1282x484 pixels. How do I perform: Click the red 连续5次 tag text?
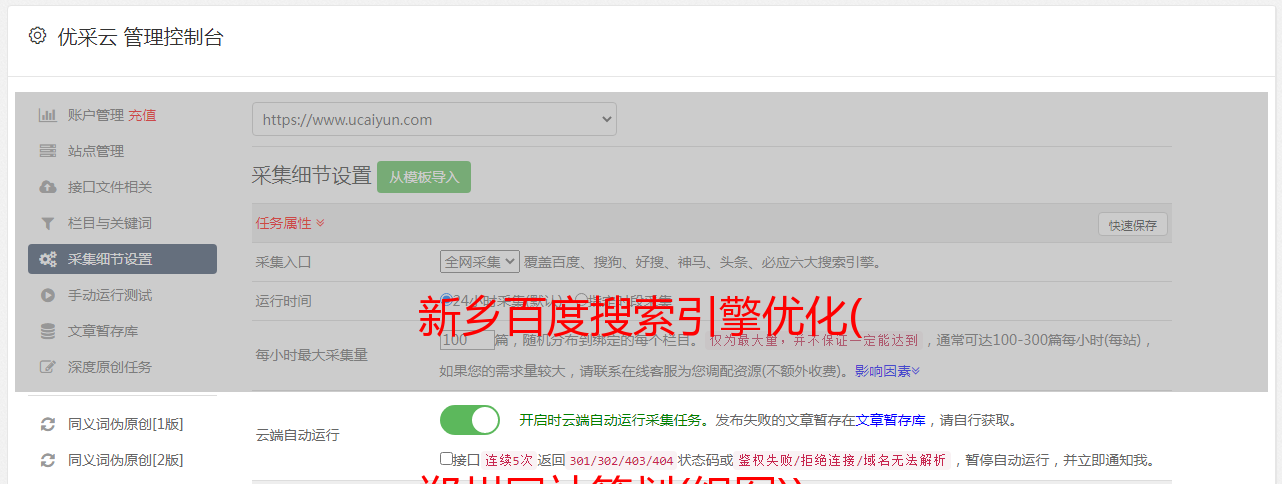tap(509, 461)
